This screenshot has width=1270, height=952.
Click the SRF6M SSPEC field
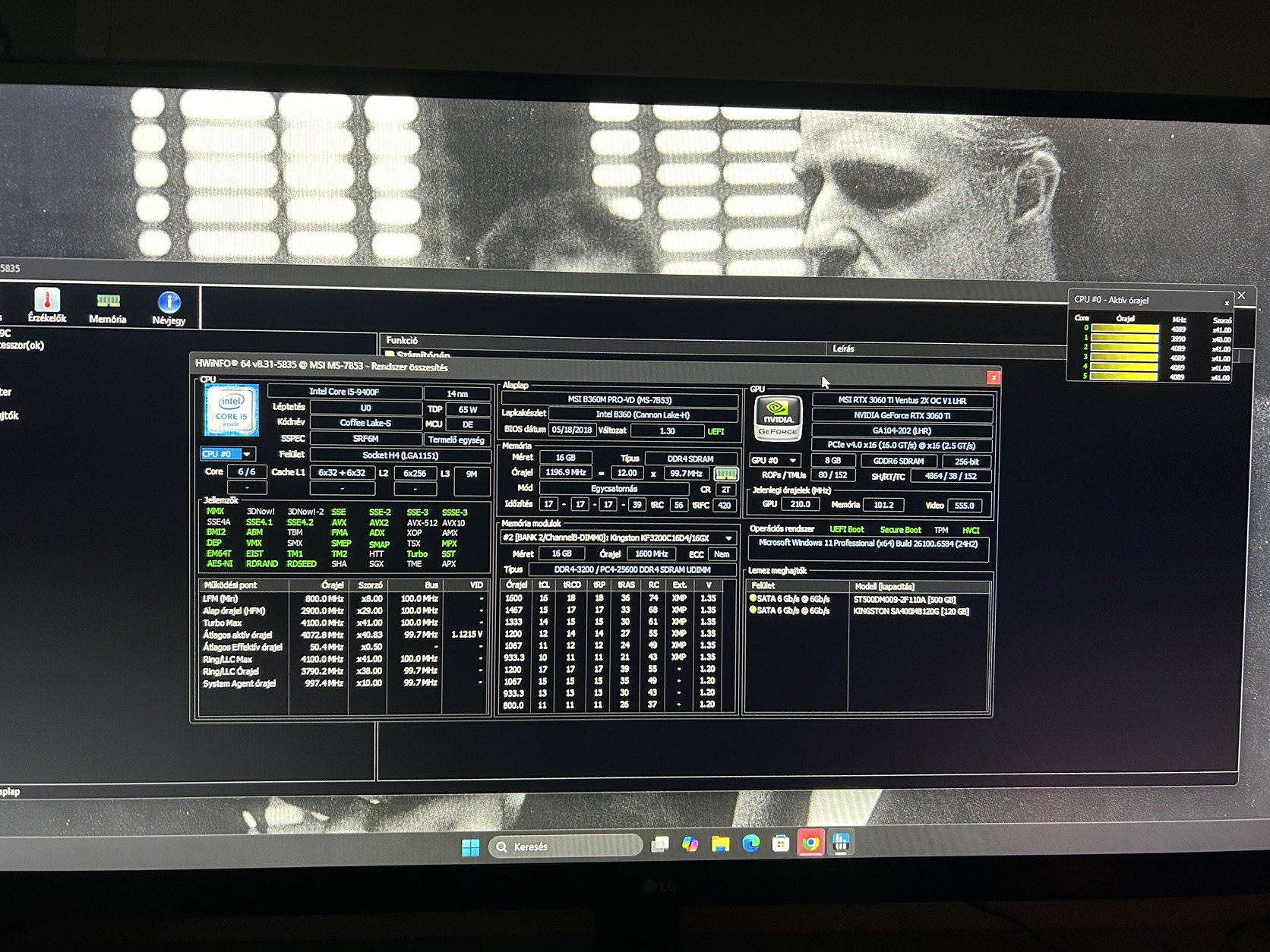tap(365, 439)
